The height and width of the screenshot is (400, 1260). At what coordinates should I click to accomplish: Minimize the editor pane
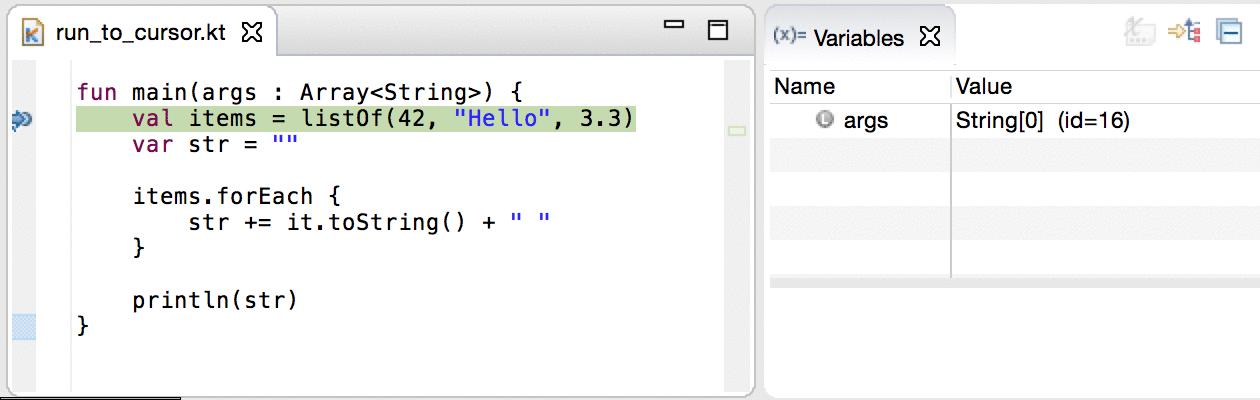(674, 24)
